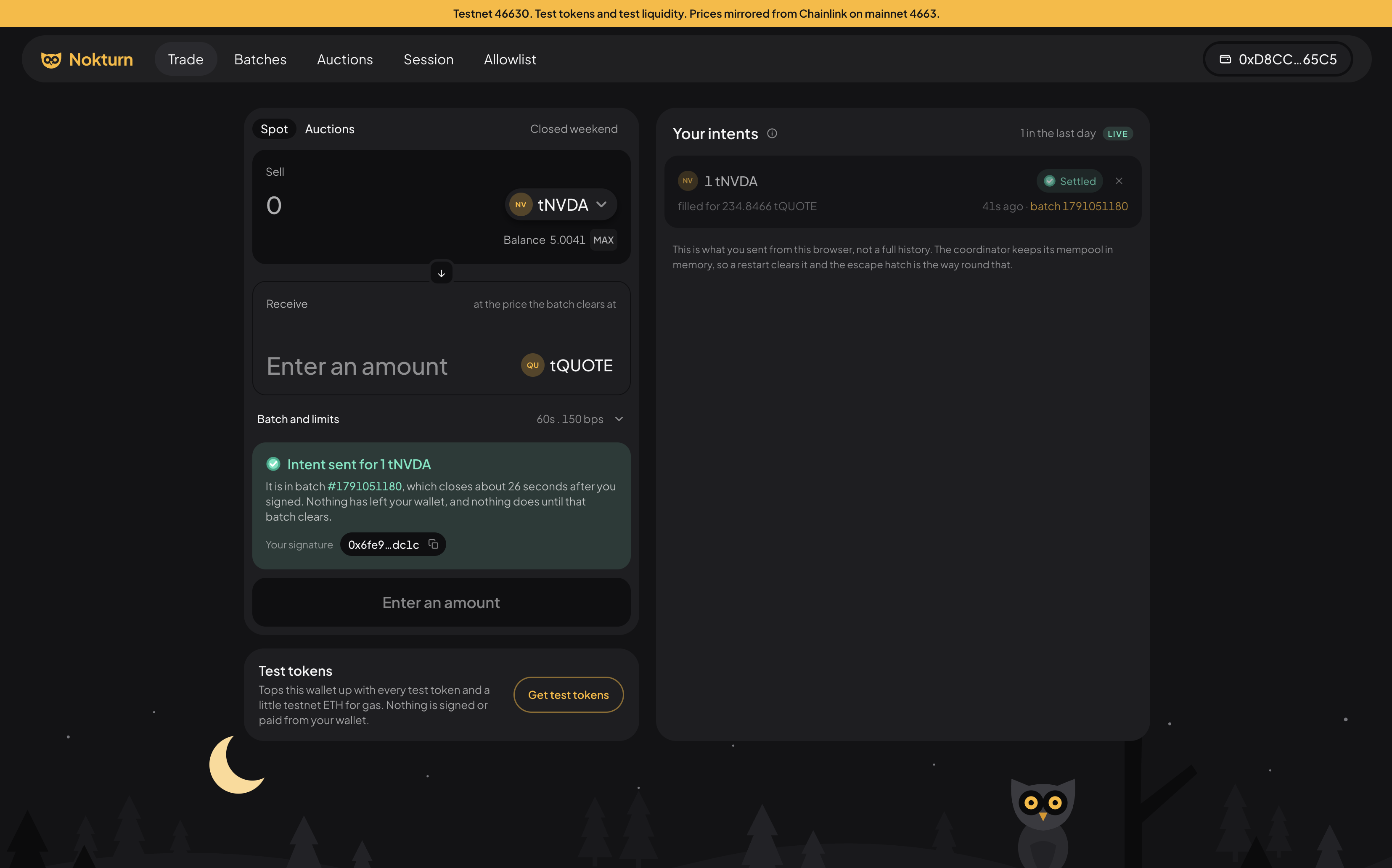Open Batches in the top navigation
The height and width of the screenshot is (868, 1392).
[x=260, y=59]
